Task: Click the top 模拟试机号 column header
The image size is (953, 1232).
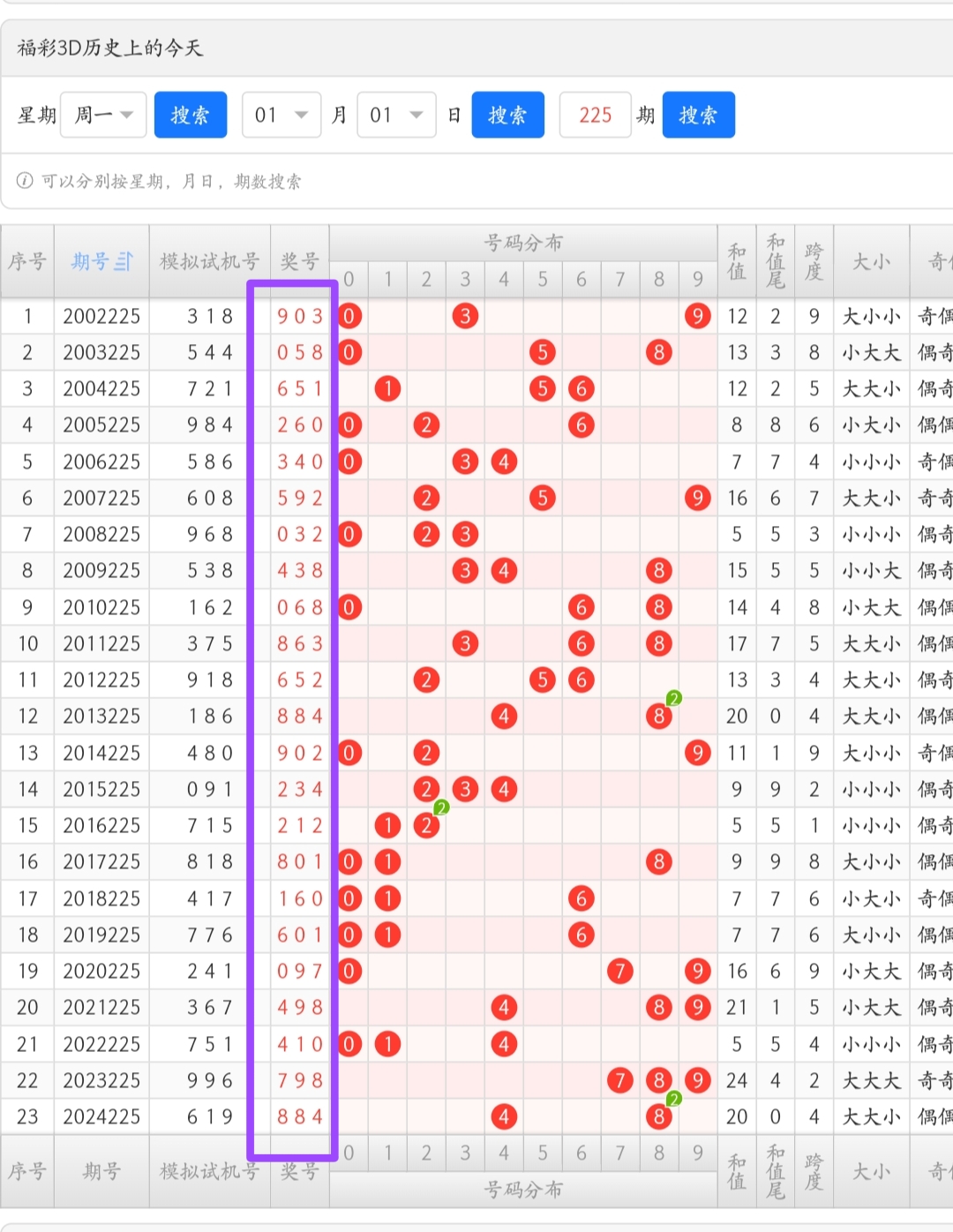Action: (x=210, y=261)
